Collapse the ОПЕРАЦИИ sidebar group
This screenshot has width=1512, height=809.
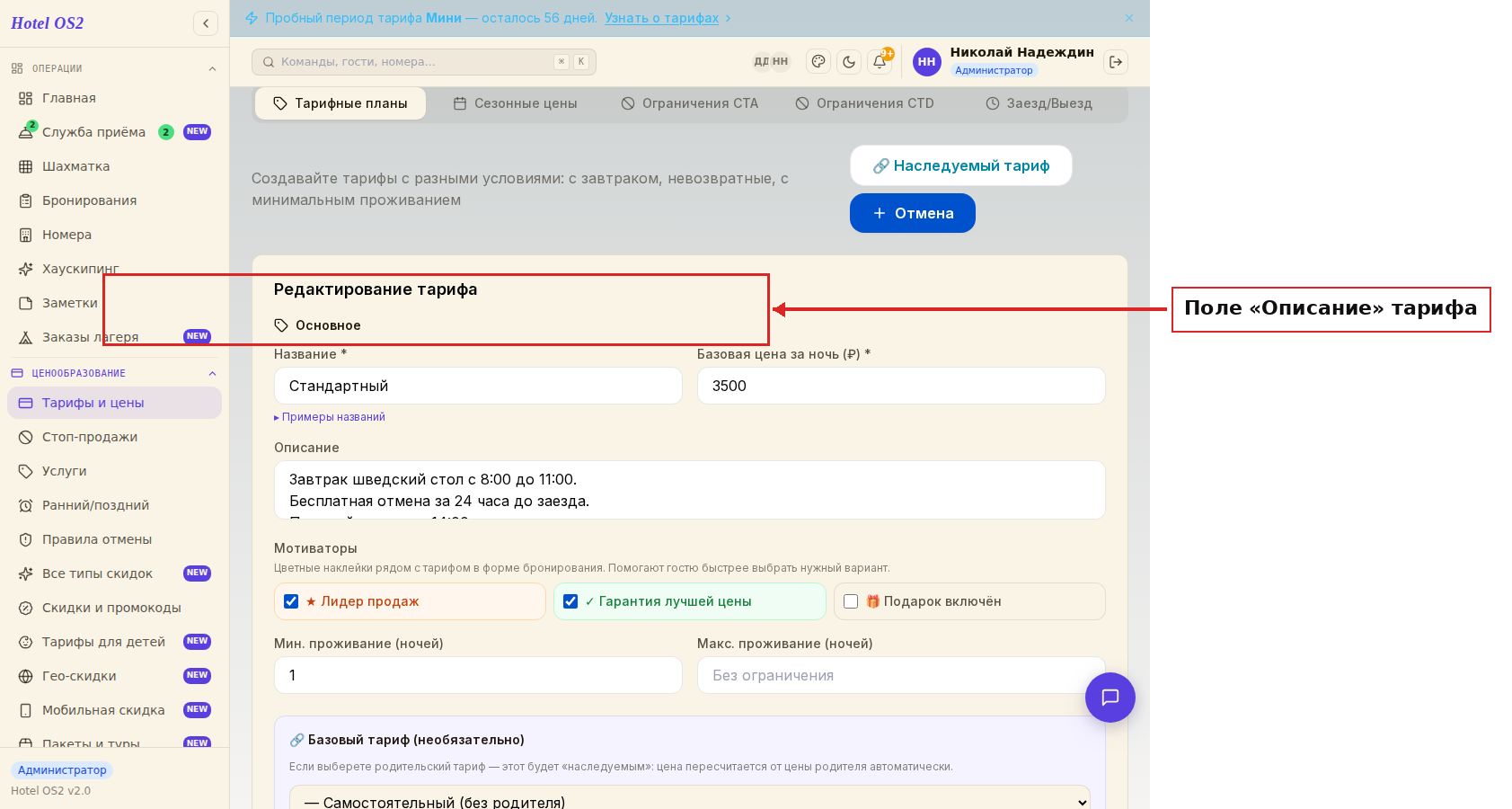[114, 68]
